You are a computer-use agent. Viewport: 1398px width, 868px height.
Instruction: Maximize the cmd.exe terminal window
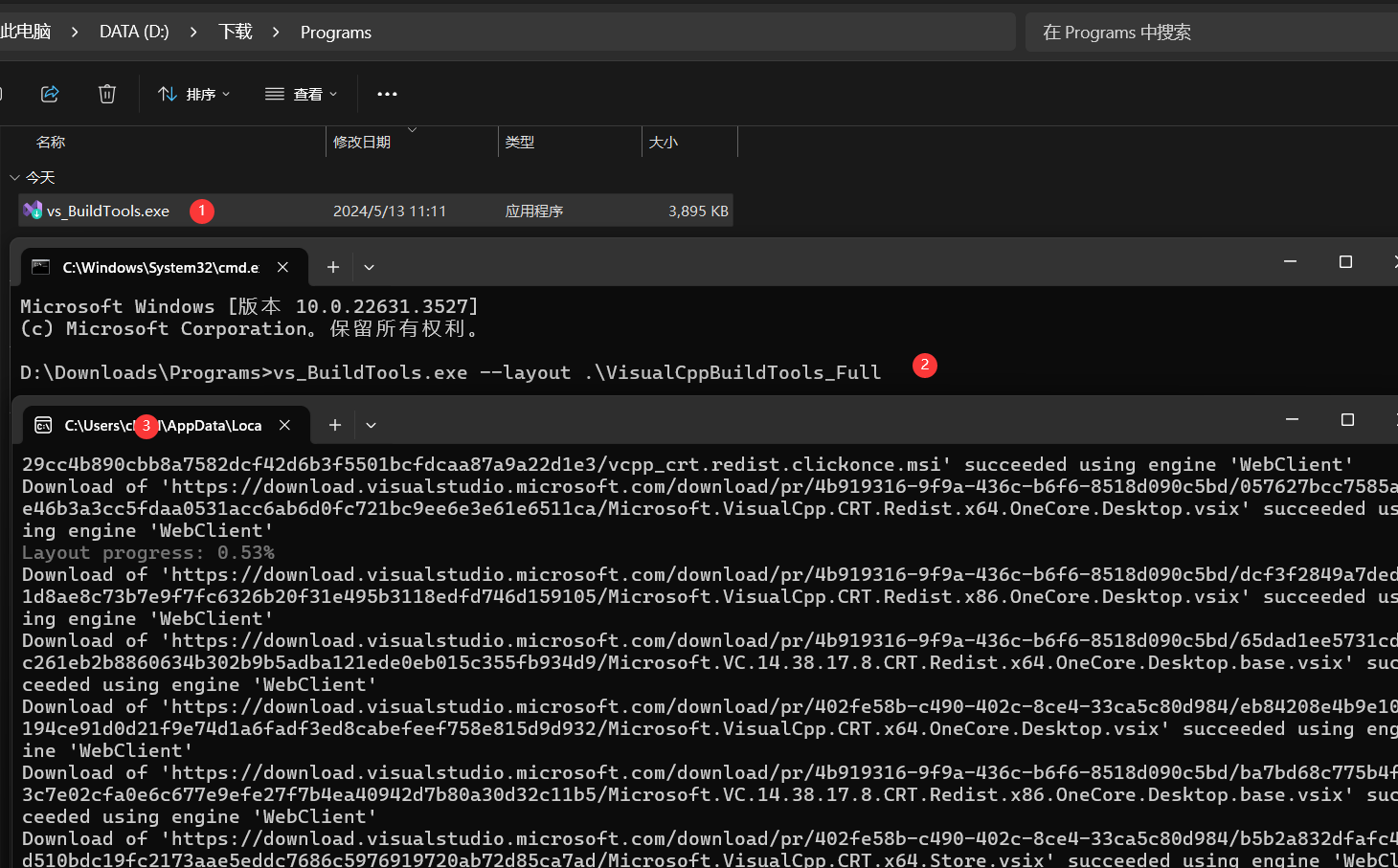pos(1345,261)
